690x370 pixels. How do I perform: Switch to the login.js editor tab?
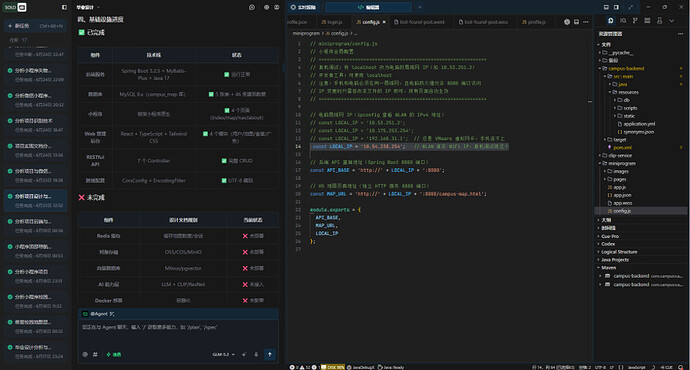[x=332, y=22]
